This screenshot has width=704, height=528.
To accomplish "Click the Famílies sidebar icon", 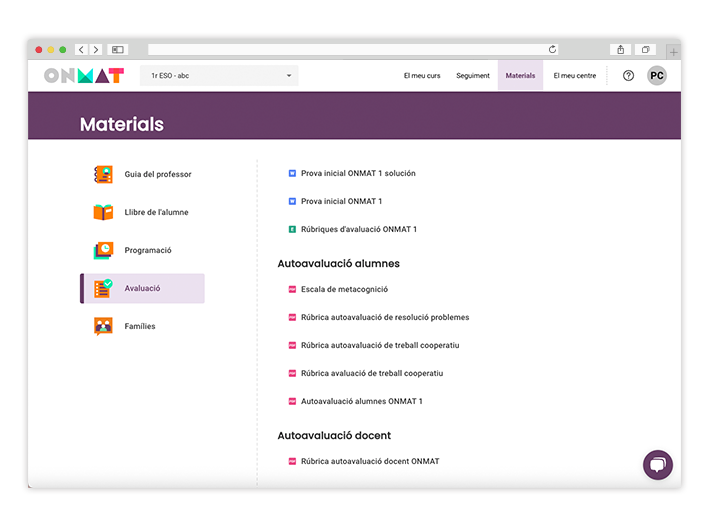I will click(x=103, y=326).
